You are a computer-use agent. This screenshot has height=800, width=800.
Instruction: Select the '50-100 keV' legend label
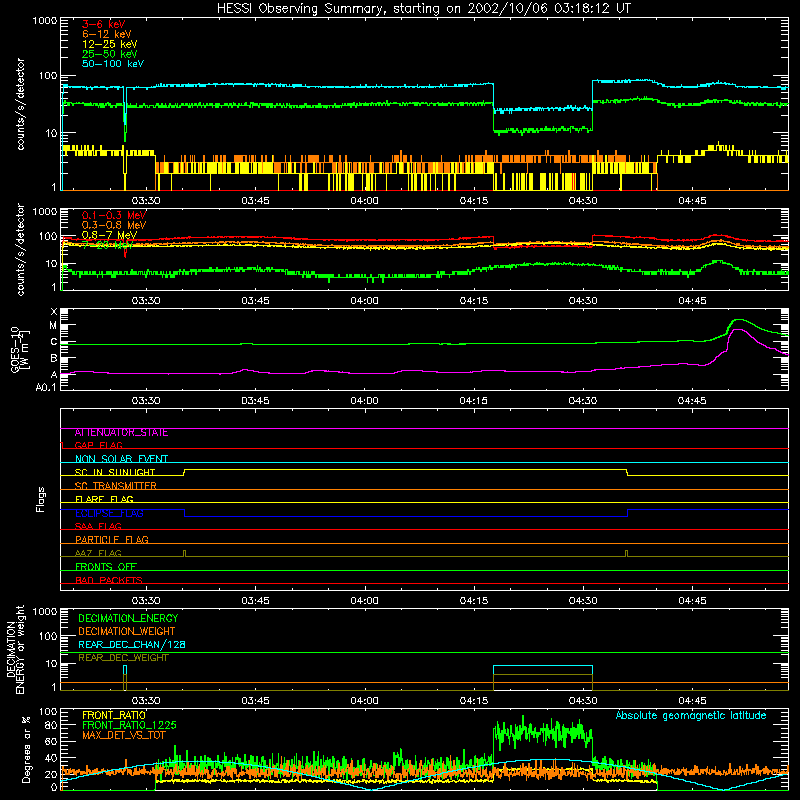[x=113, y=64]
